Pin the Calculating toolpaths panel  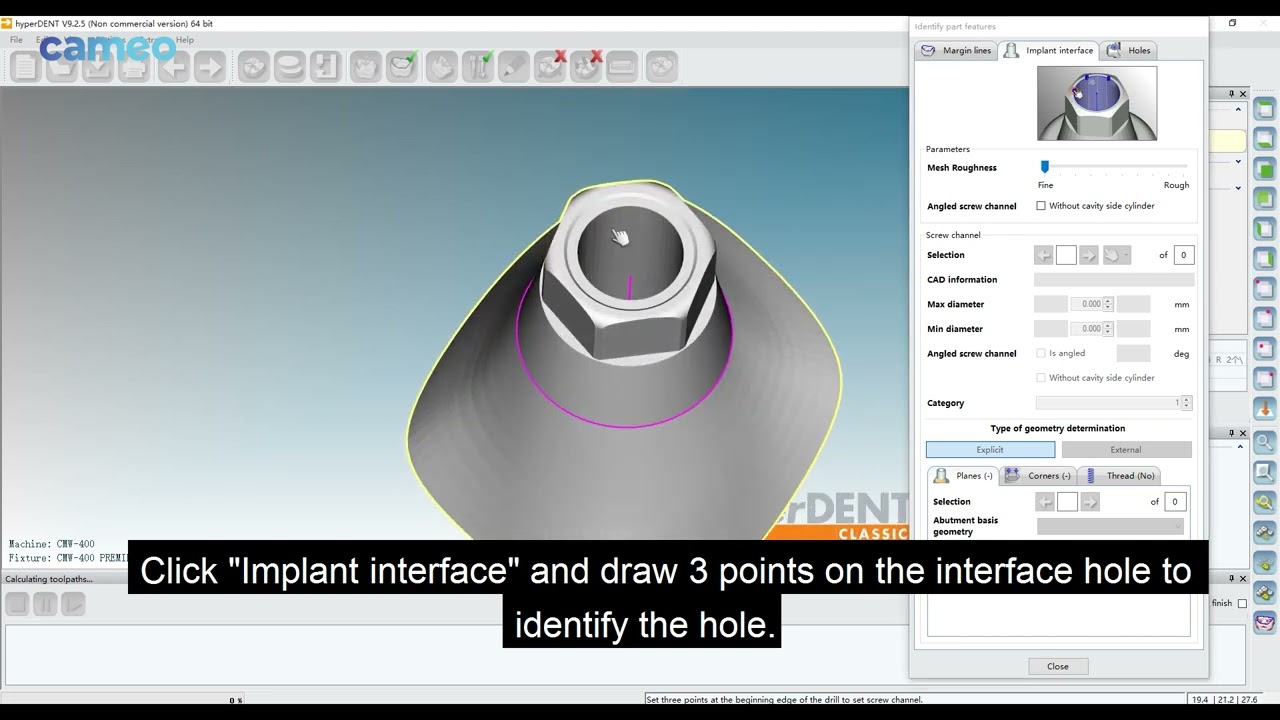(1232, 579)
